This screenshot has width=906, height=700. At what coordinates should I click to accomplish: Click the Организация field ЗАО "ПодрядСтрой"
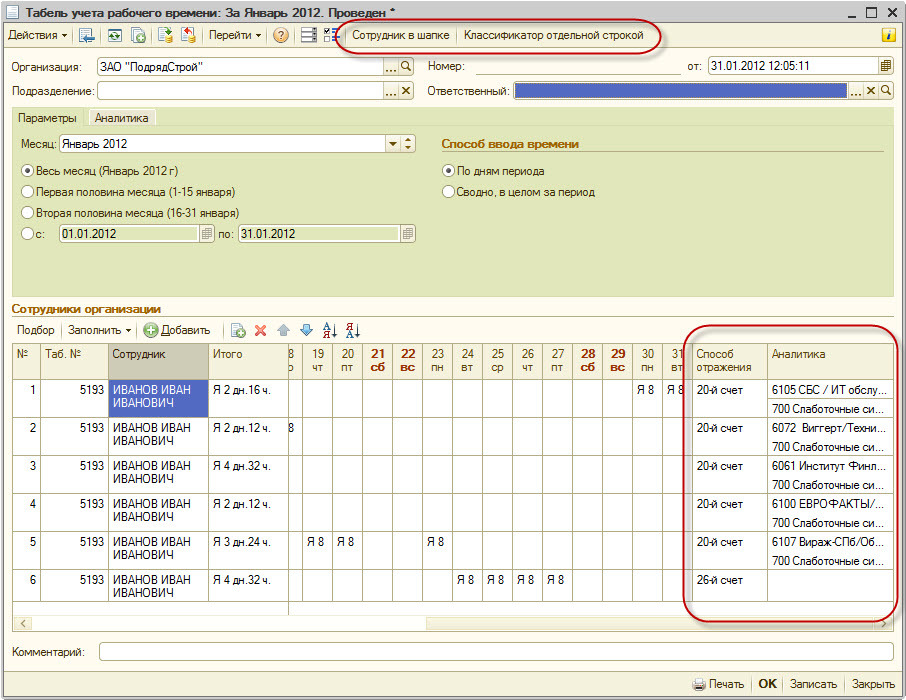point(240,67)
